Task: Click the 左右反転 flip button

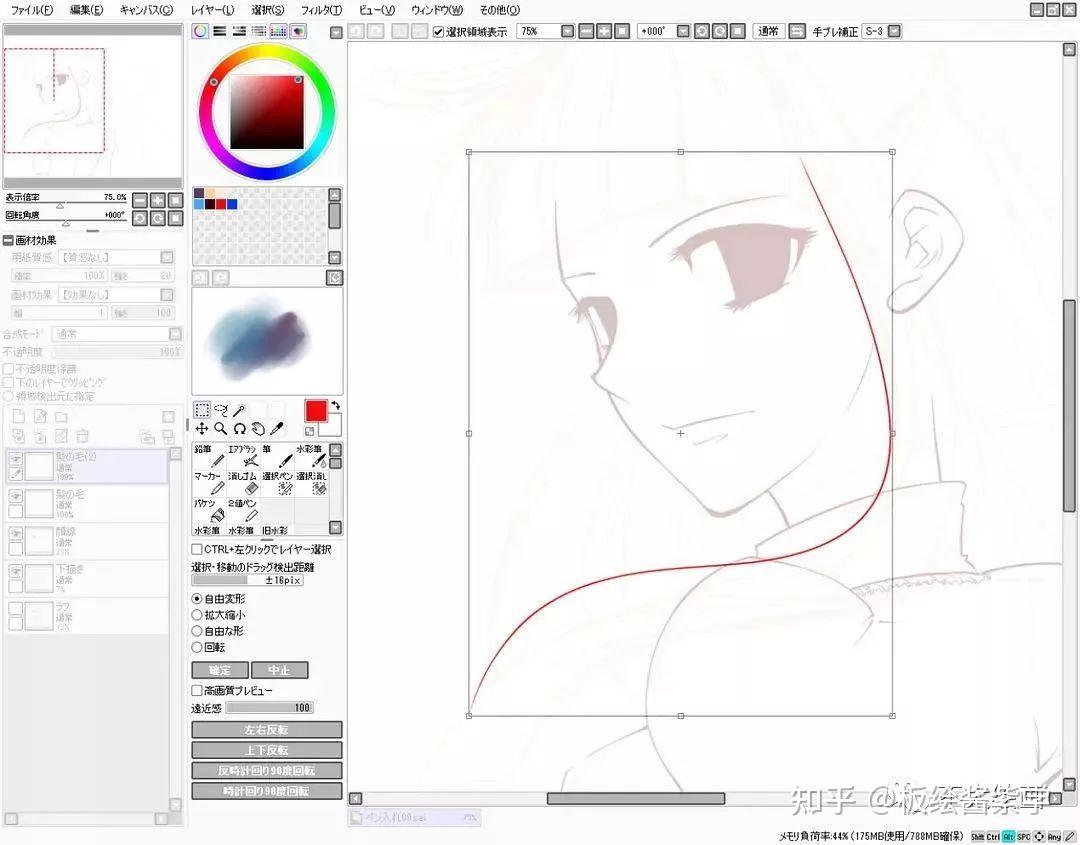Action: coord(267,730)
